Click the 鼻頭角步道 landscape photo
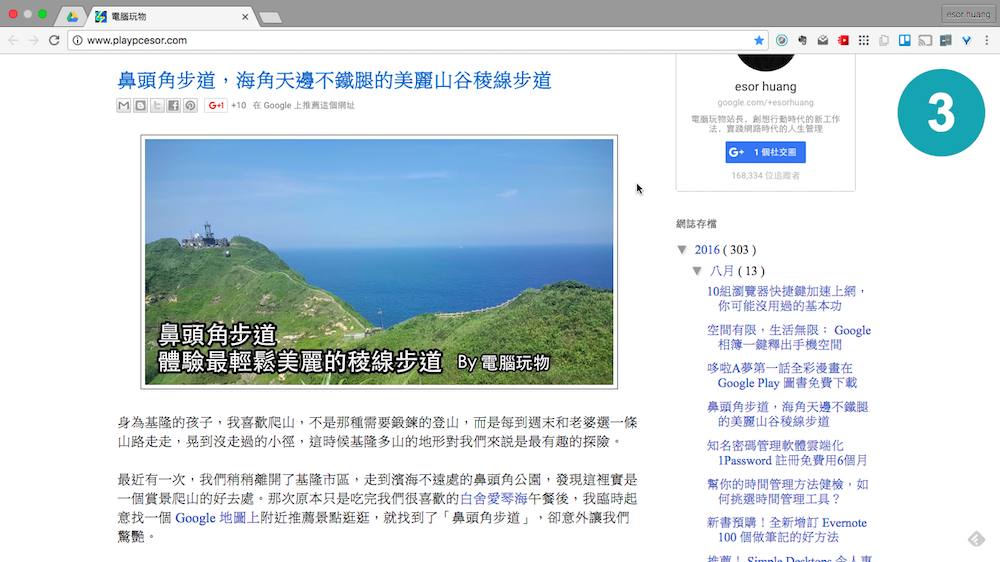 coord(379,262)
